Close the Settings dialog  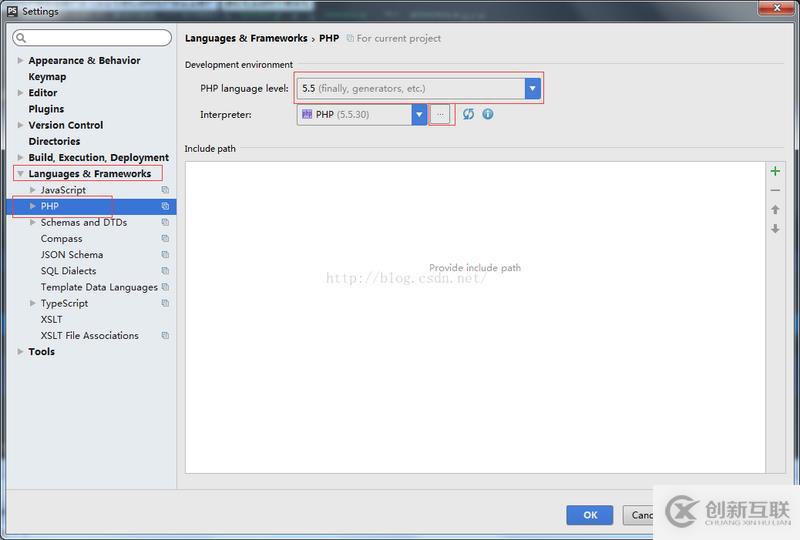[777, 8]
